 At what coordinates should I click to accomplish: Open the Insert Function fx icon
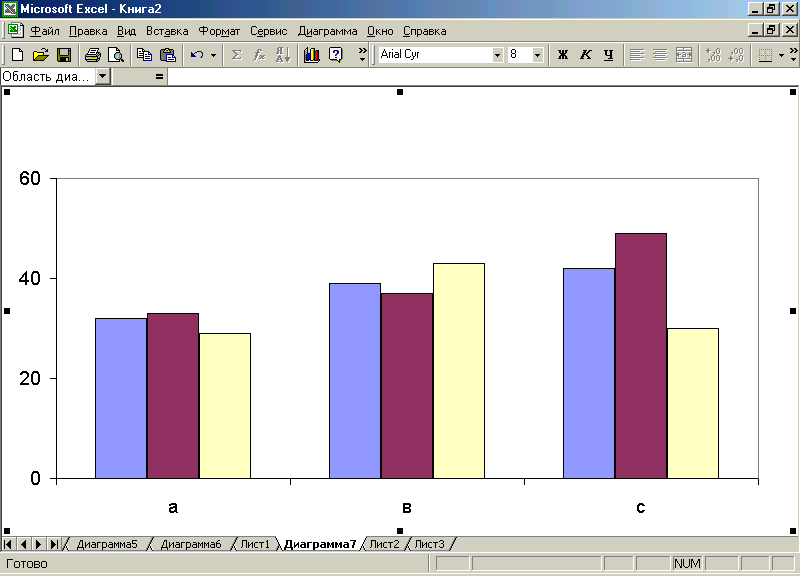tap(259, 55)
